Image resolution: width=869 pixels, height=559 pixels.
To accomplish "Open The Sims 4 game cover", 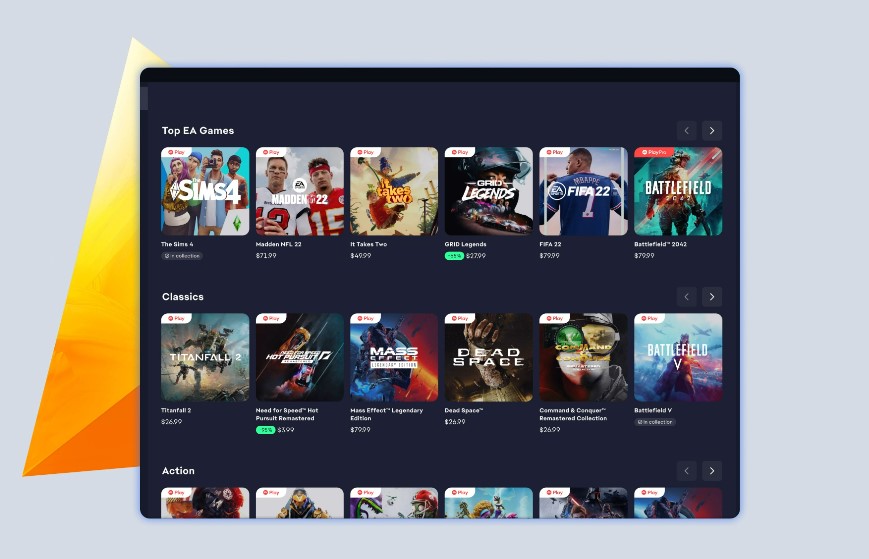I will [x=205, y=194].
